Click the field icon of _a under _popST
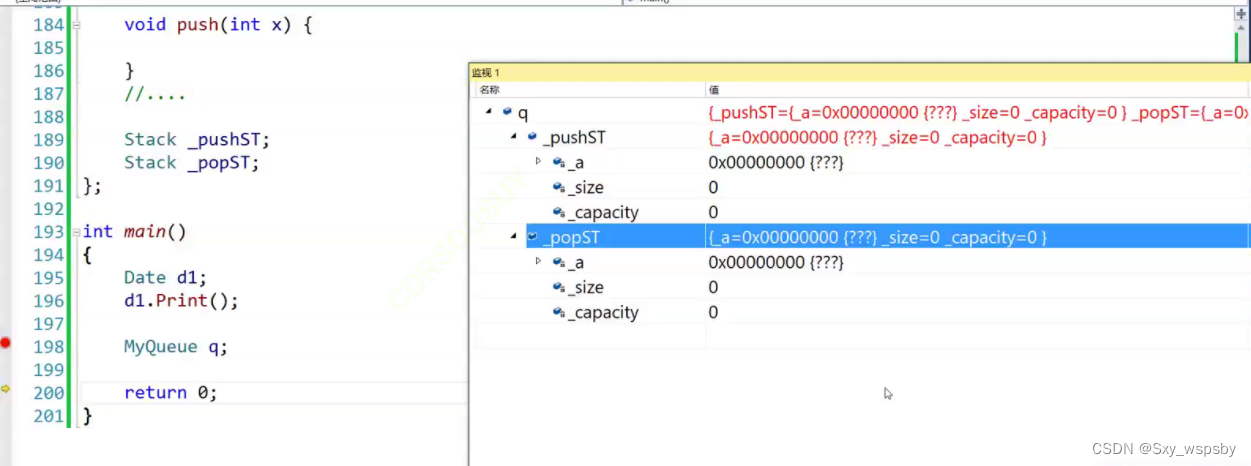This screenshot has width=1251, height=466. (558, 262)
